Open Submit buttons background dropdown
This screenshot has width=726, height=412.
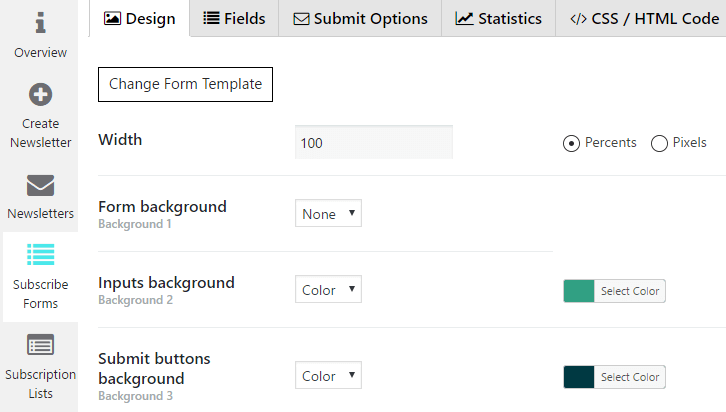[x=328, y=375]
